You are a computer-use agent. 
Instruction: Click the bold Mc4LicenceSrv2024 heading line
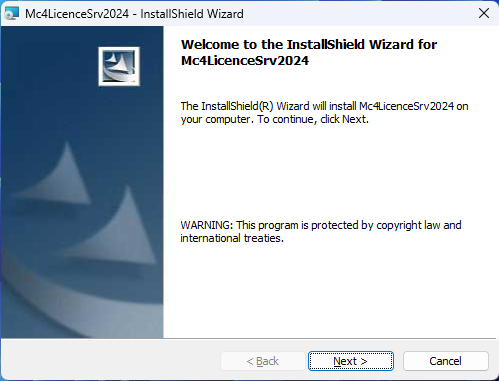245,61
